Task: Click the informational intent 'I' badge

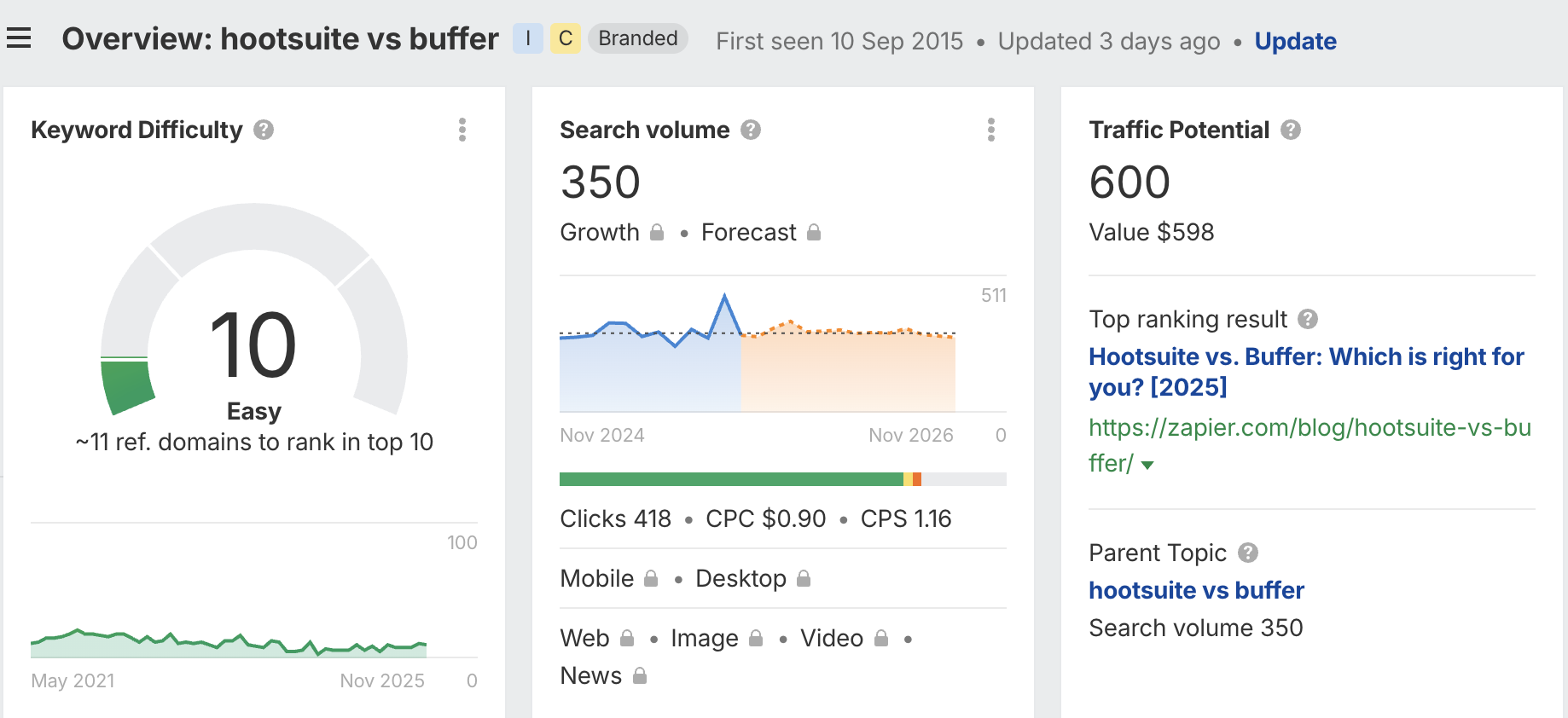Action: pos(528,38)
